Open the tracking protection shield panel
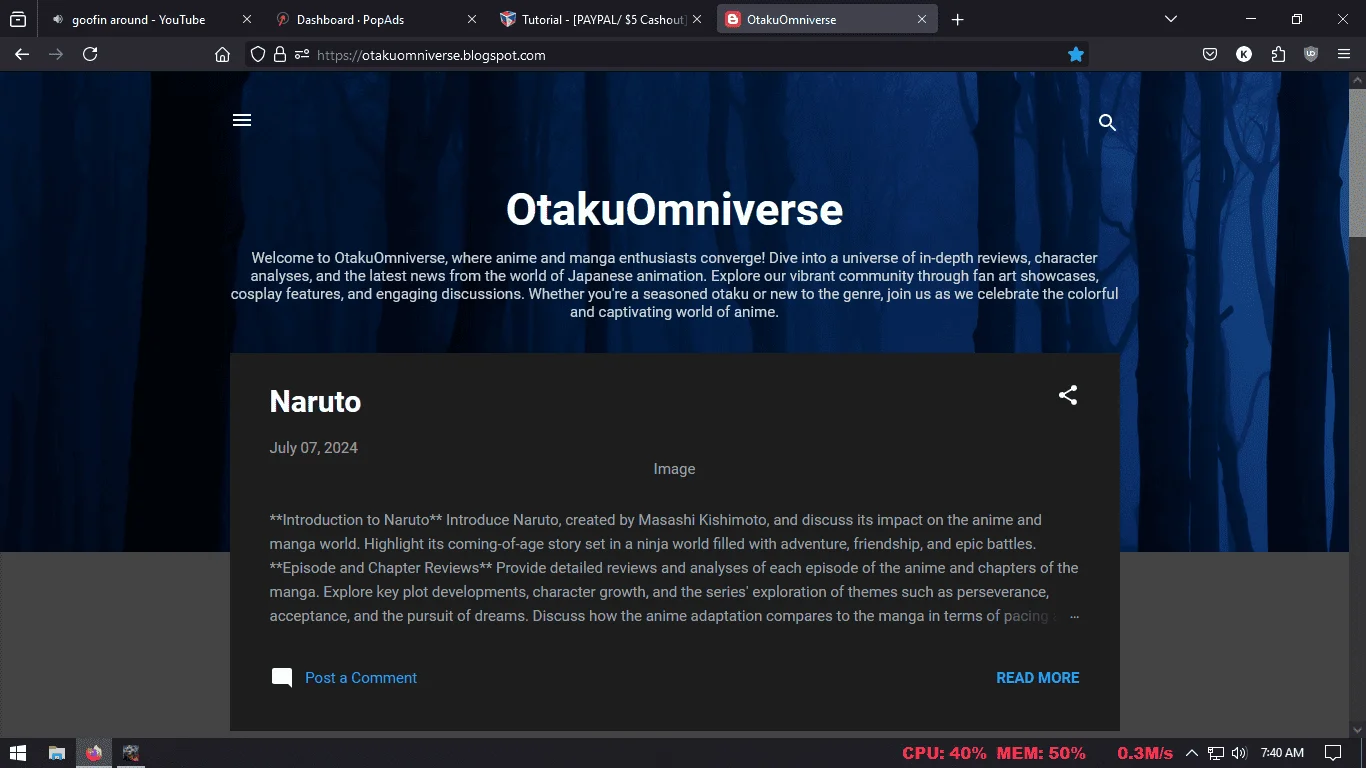This screenshot has width=1366, height=768. 258,55
